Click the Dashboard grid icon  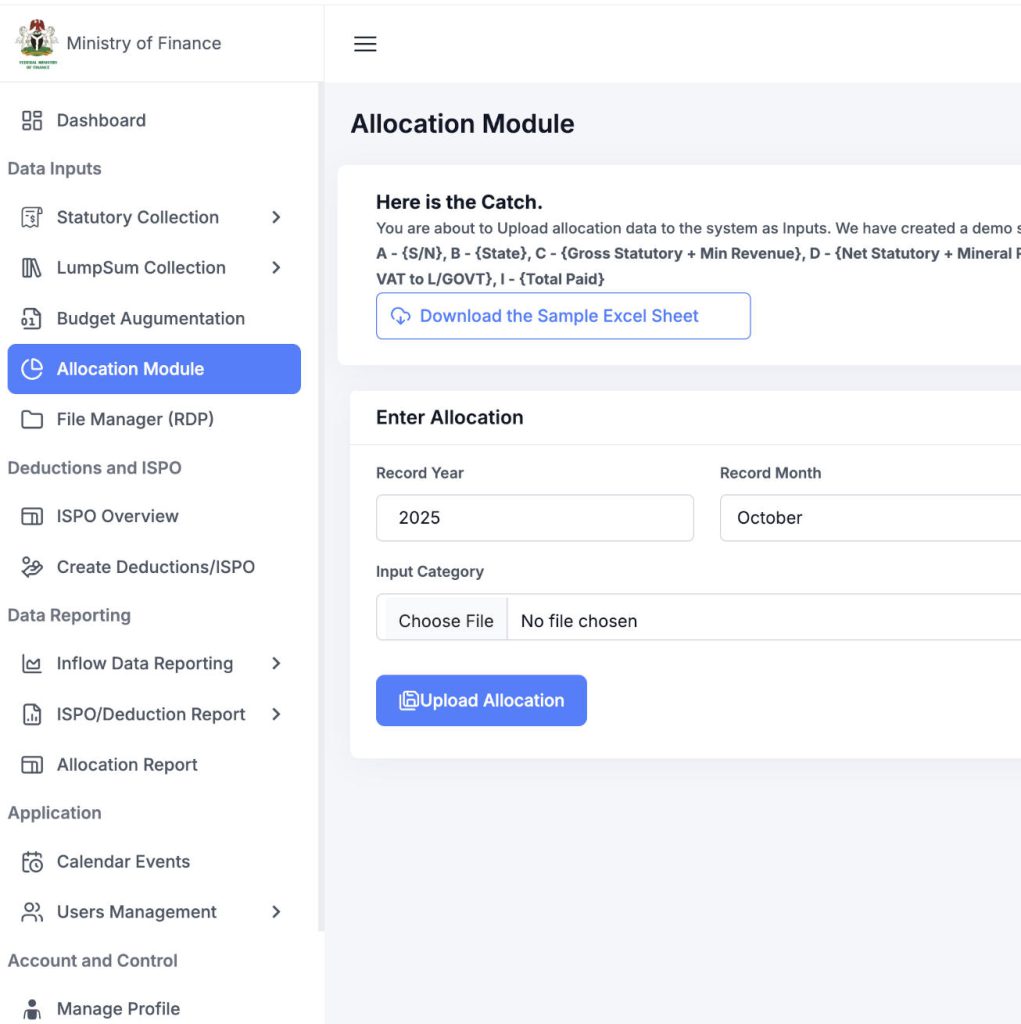[x=32, y=121]
